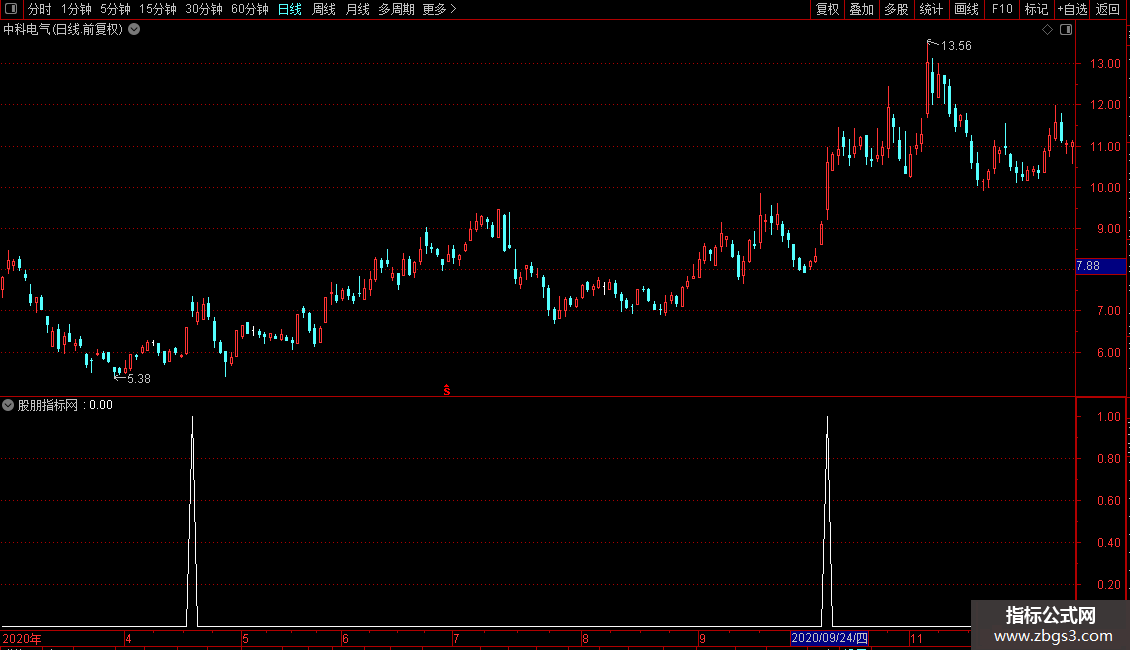Click the 中科电气(日线,前复权) title
The width and height of the screenshot is (1130, 650).
coord(63,30)
